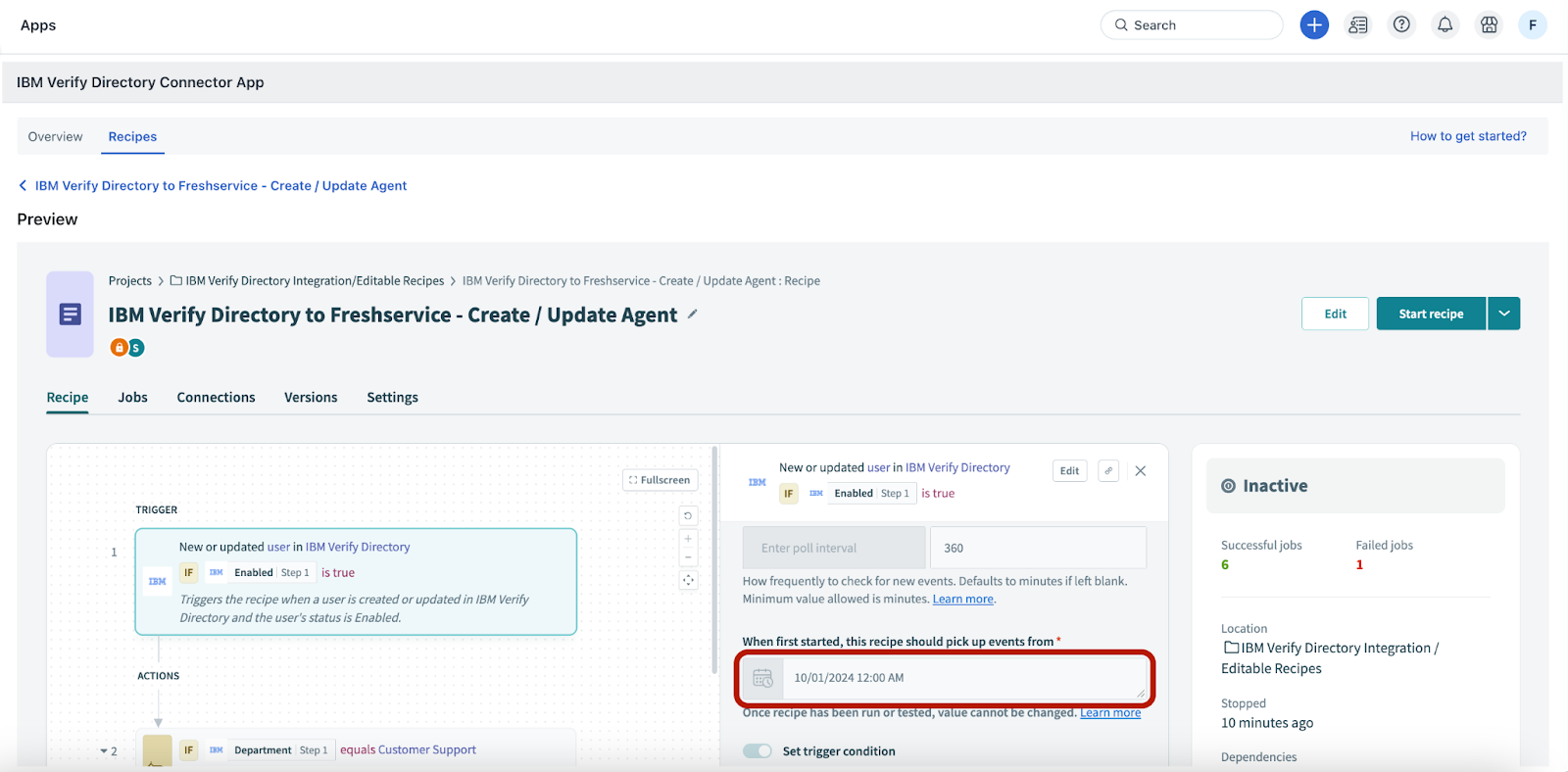
Task: Click the folder icon in breadcrumb
Action: [176, 280]
